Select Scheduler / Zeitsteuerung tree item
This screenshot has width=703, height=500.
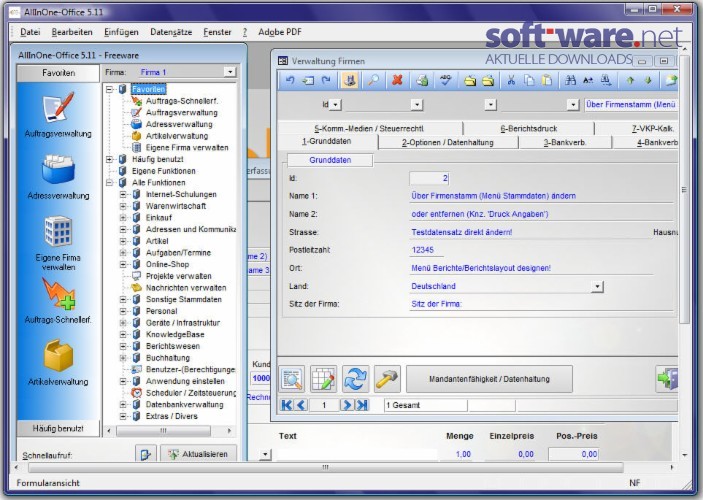click(191, 393)
